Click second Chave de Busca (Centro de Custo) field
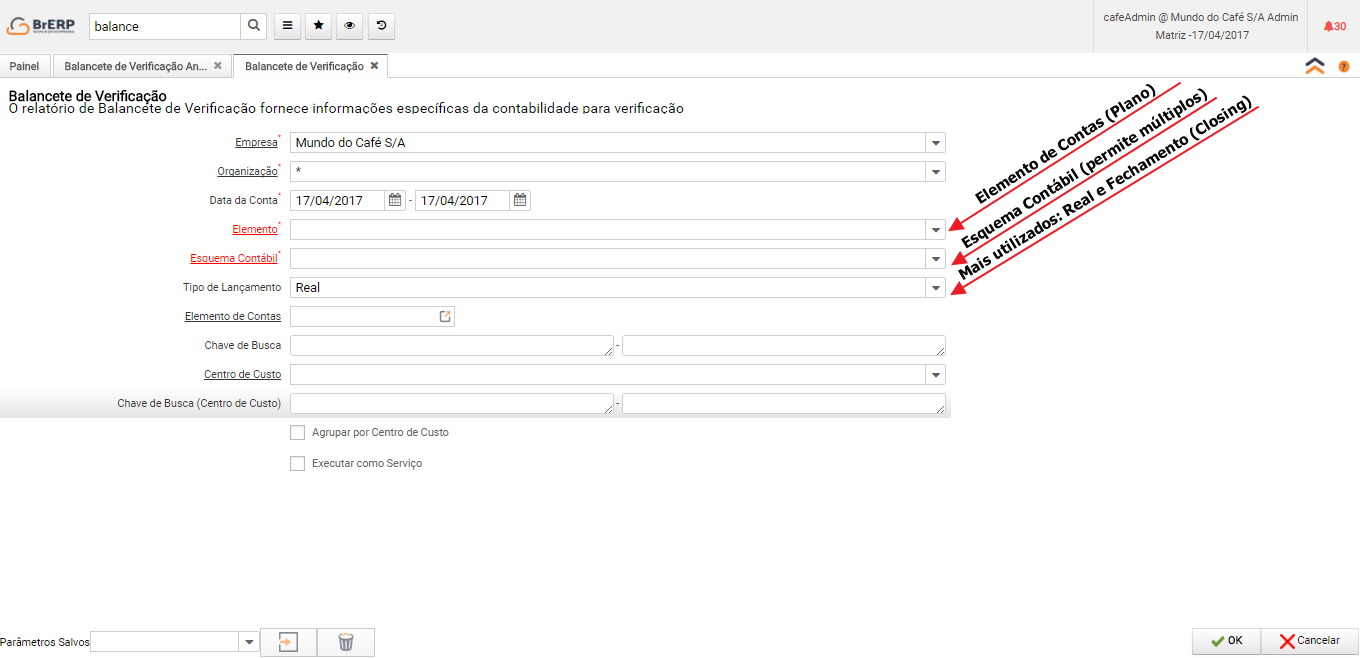1360x658 pixels. click(783, 404)
